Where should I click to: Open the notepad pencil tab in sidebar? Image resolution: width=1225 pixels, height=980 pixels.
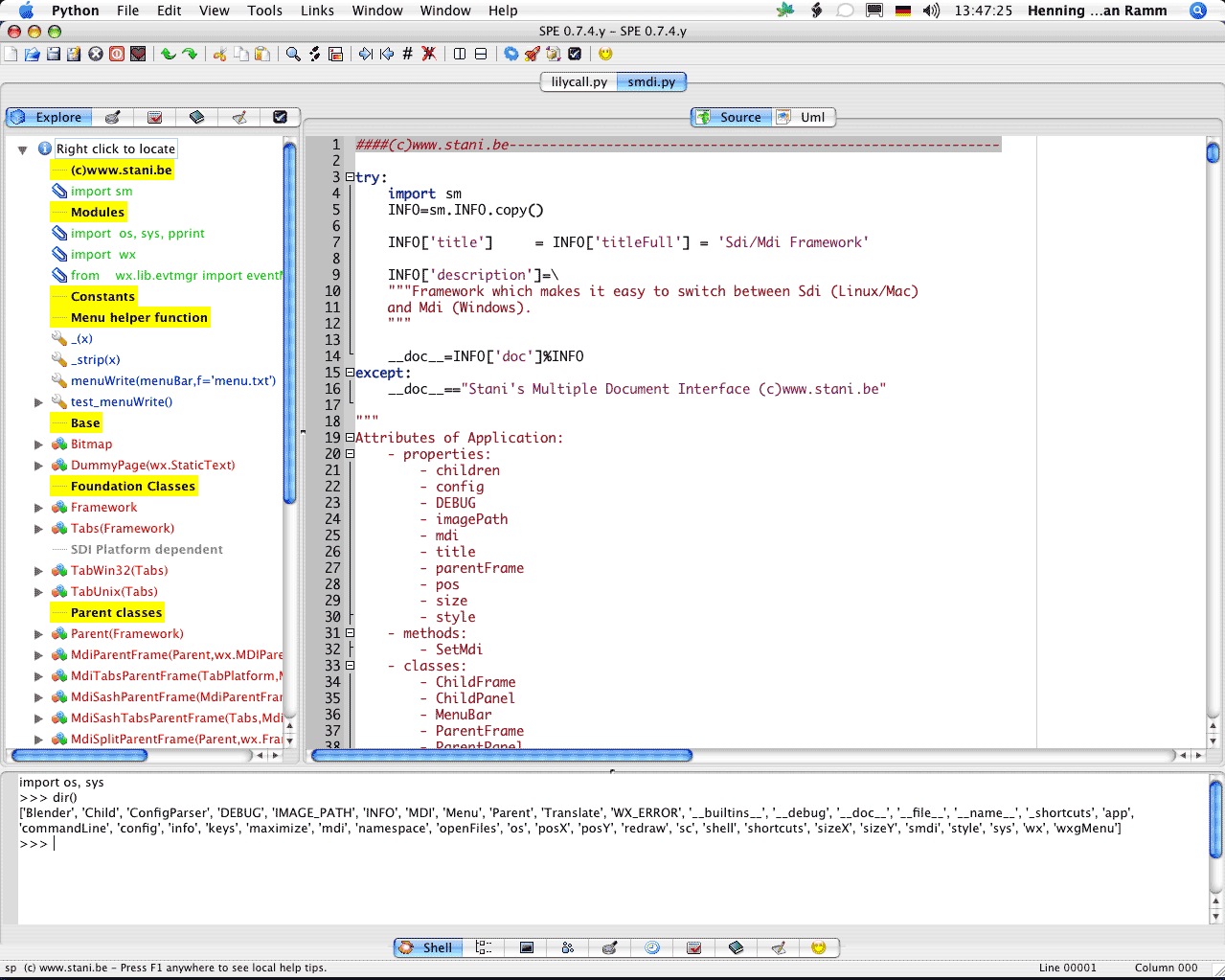(239, 117)
